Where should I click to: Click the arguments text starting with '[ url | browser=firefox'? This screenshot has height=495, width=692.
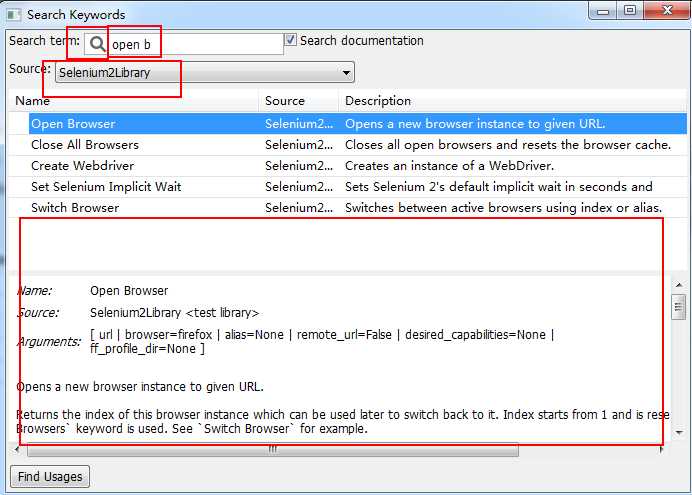click(322, 341)
